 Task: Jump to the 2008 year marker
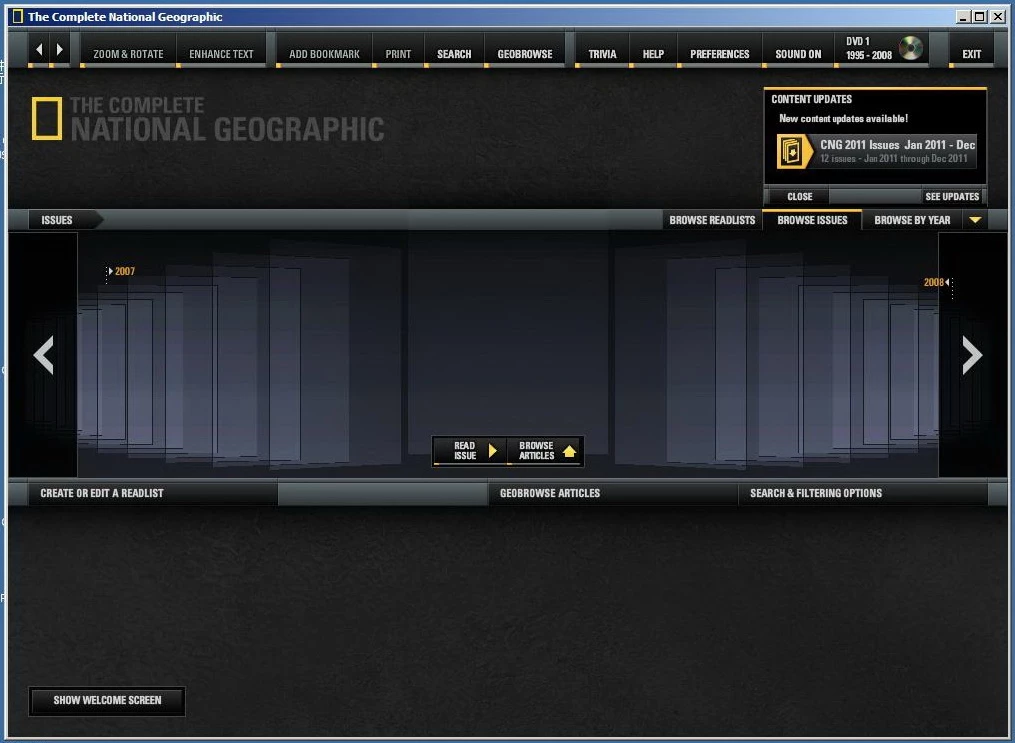[x=936, y=282]
